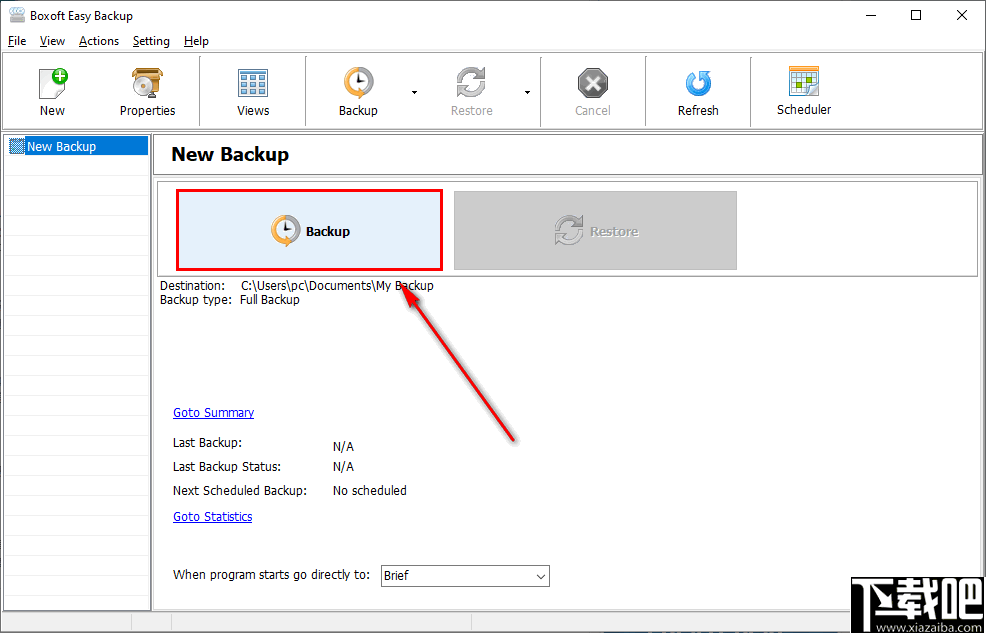Viewport: 986px width, 633px height.
Task: Open the Scheduler
Action: click(x=803, y=90)
